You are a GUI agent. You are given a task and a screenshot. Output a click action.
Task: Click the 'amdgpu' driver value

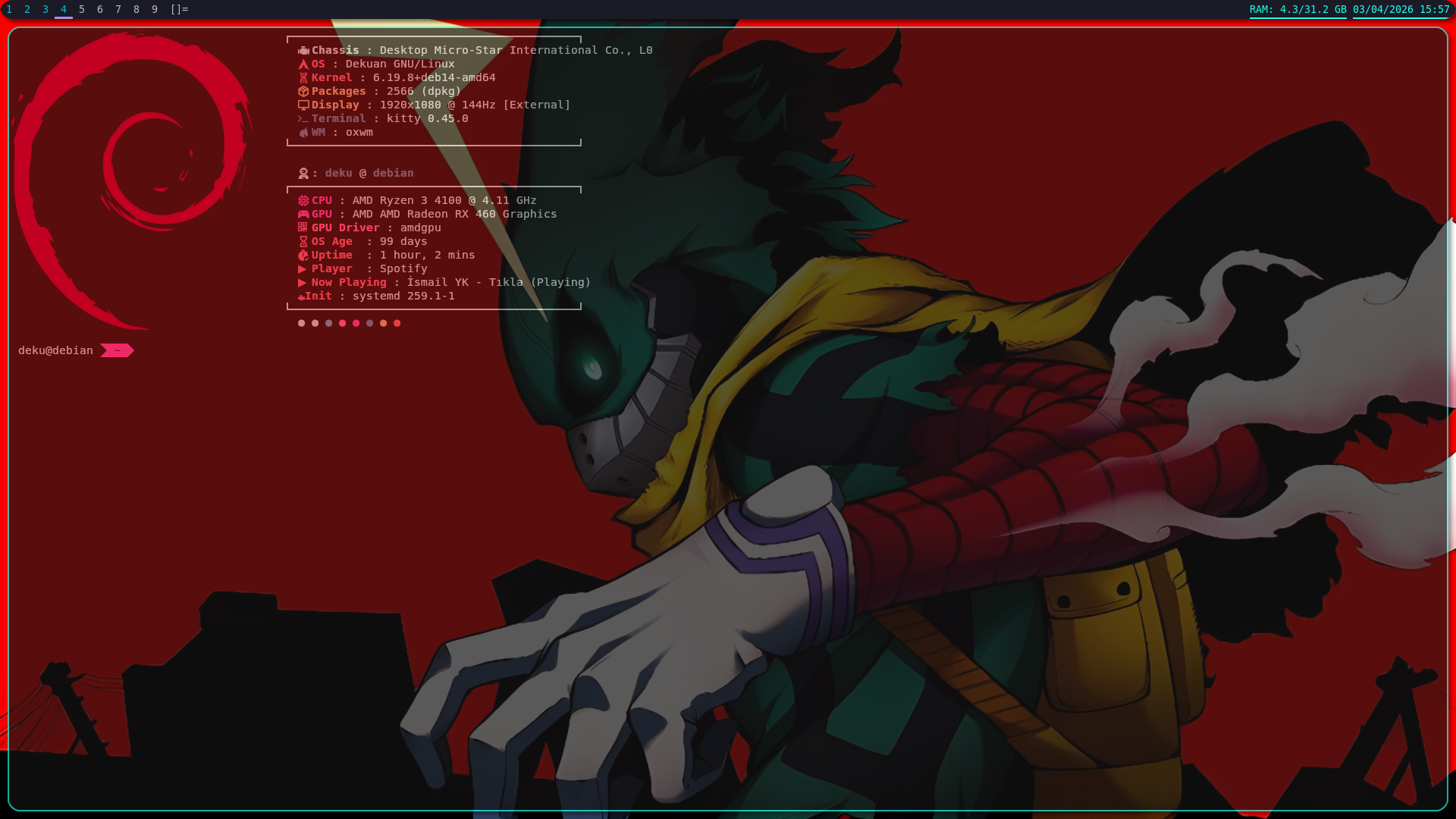tap(420, 228)
